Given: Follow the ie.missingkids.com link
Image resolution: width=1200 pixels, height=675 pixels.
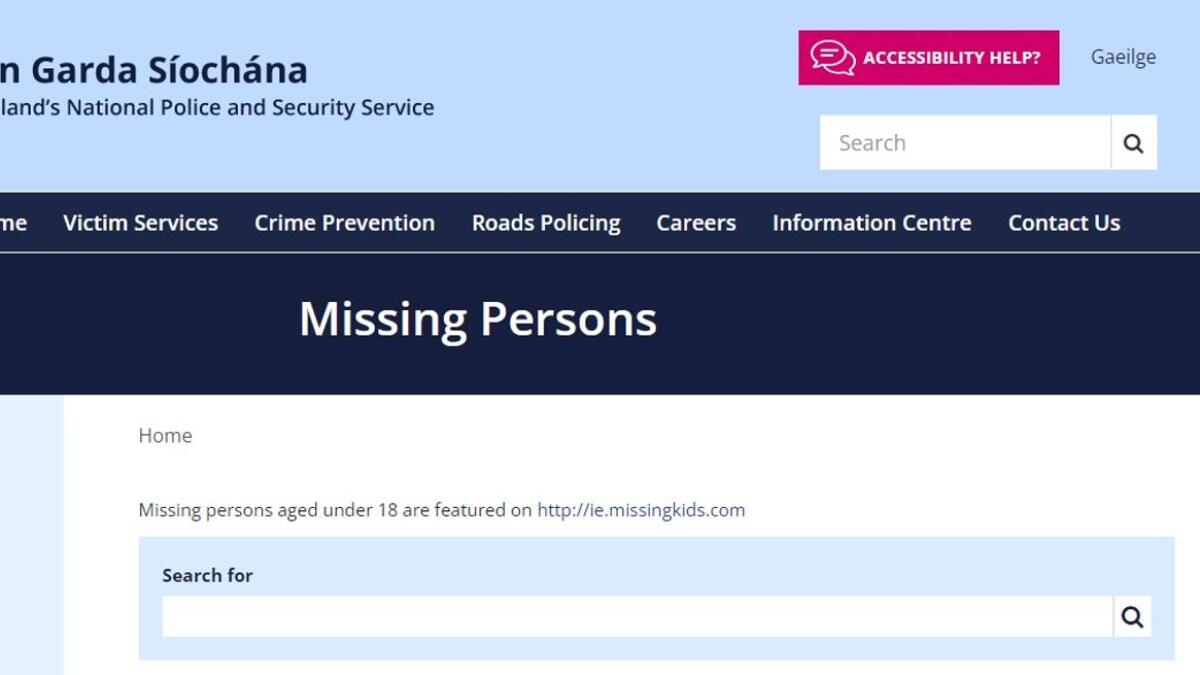Looking at the screenshot, I should click(x=641, y=510).
